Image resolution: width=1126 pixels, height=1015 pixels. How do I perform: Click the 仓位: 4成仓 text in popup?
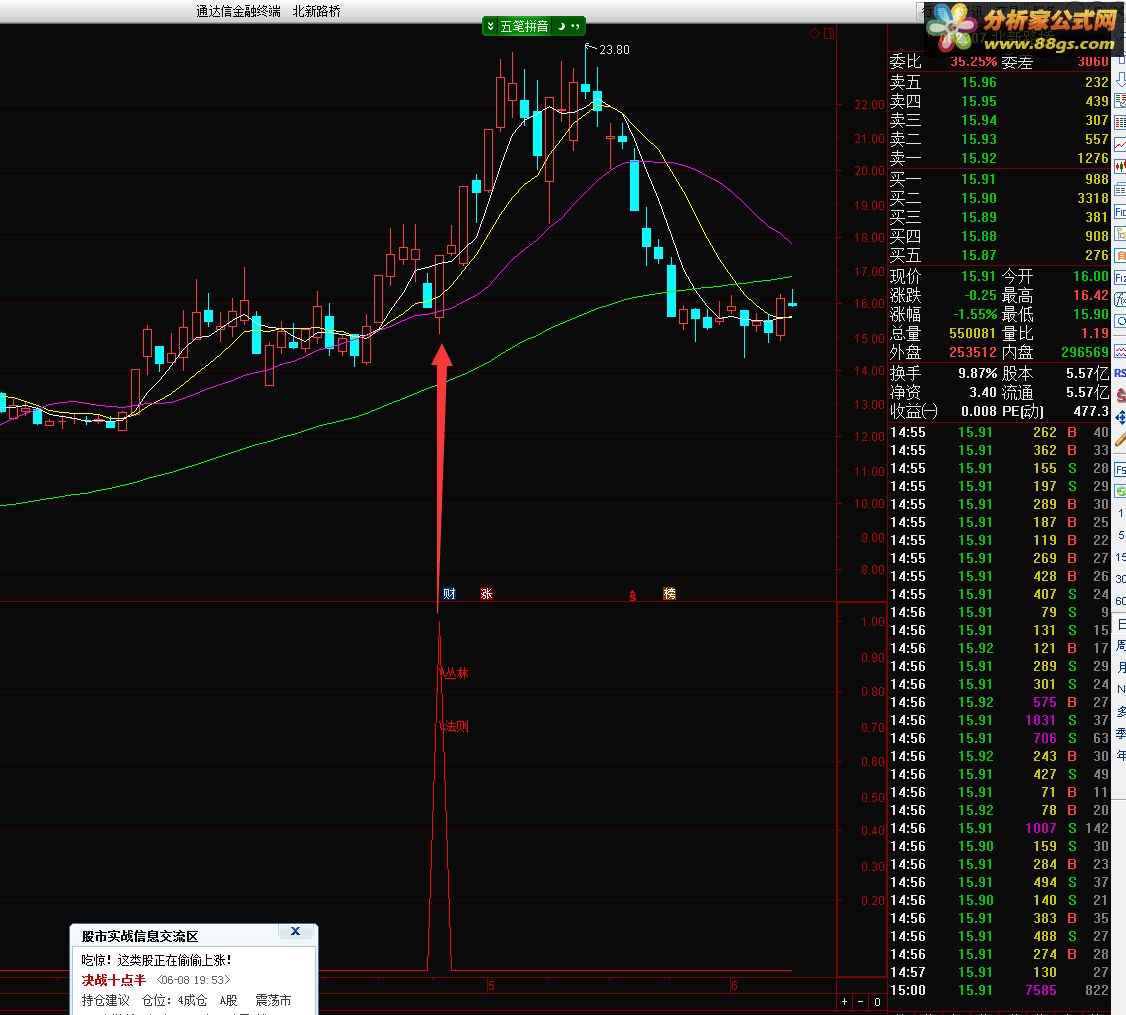[175, 1000]
